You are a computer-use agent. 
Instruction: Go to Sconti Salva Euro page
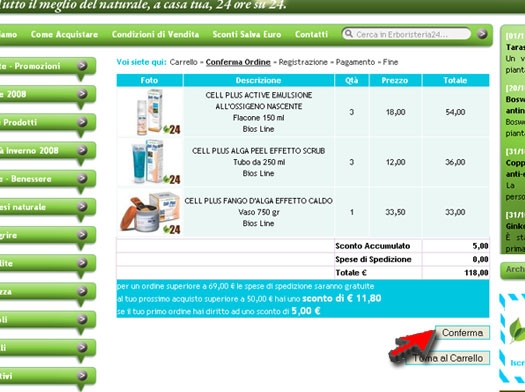tap(247, 34)
